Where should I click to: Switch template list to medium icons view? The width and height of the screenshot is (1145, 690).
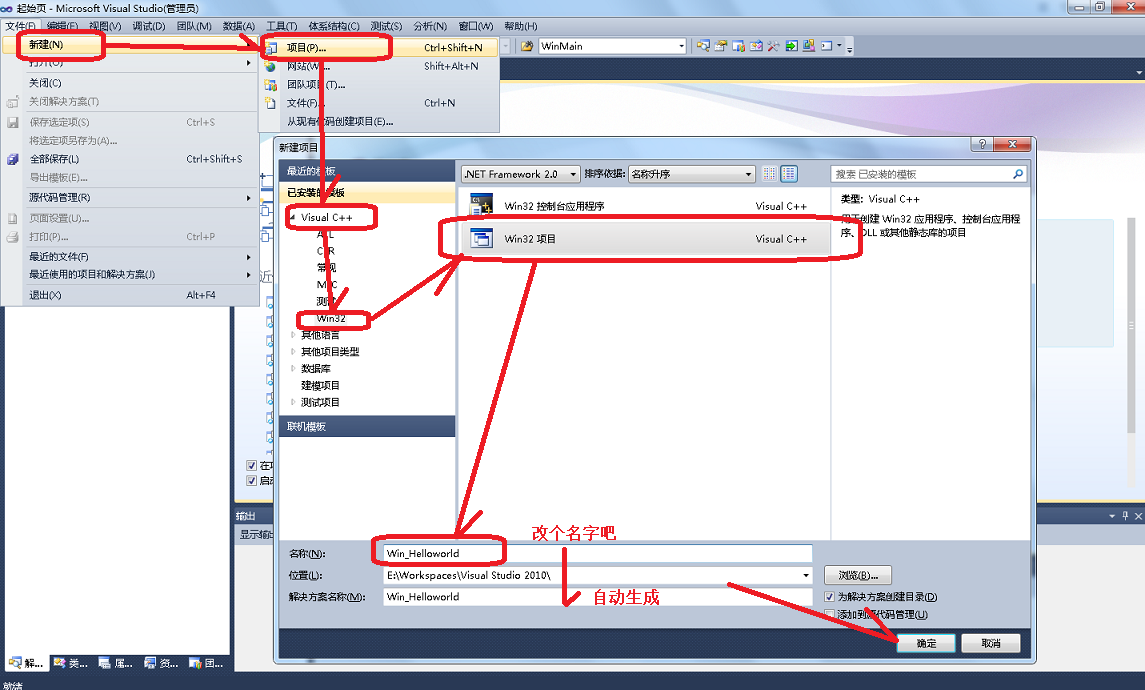[789, 174]
